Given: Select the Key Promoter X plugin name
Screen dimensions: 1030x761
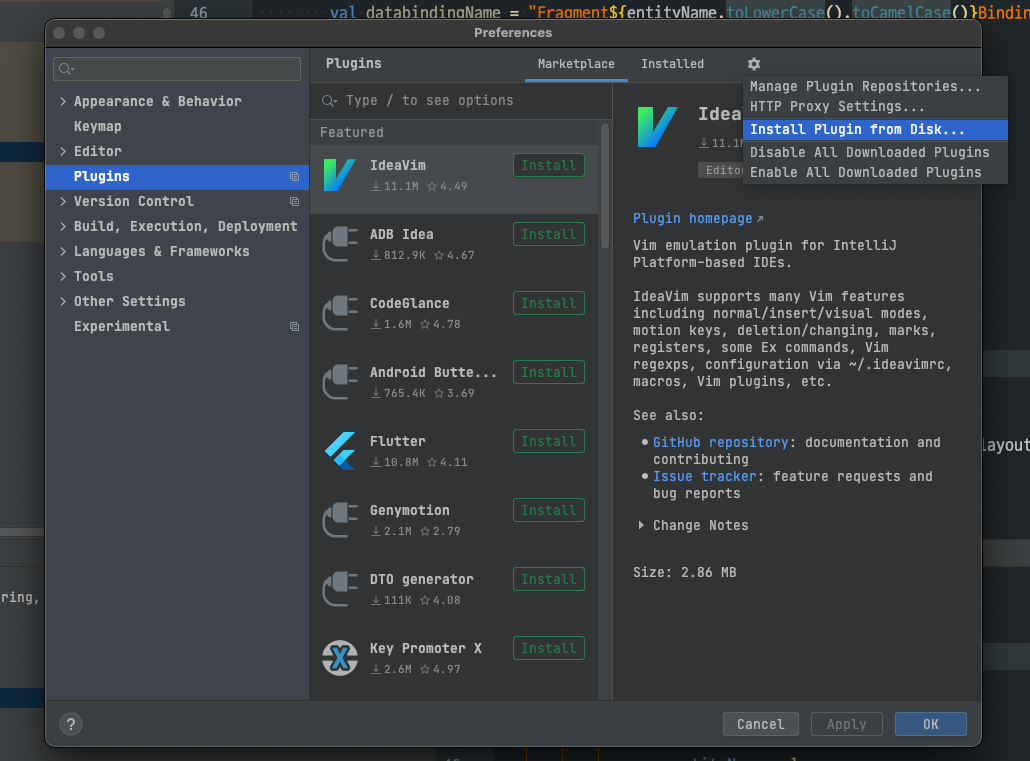Looking at the screenshot, I should point(425,649).
